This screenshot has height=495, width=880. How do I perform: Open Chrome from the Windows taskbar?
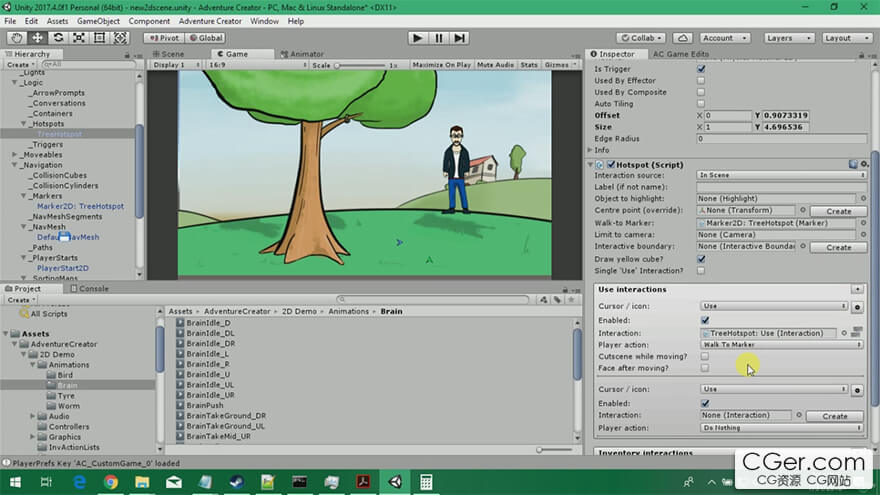click(x=111, y=482)
